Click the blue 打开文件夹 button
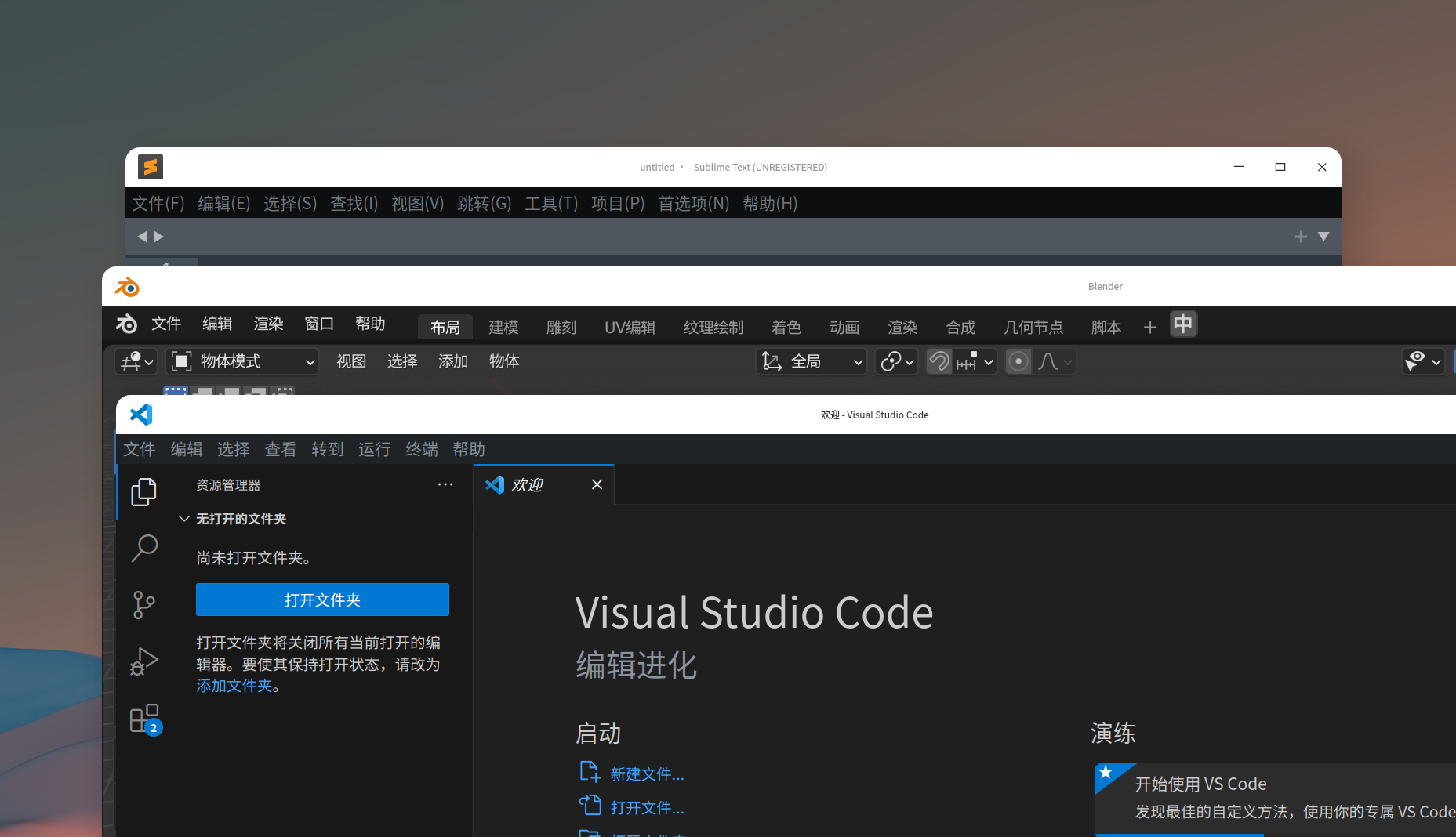This screenshot has width=1456, height=837. [x=322, y=600]
